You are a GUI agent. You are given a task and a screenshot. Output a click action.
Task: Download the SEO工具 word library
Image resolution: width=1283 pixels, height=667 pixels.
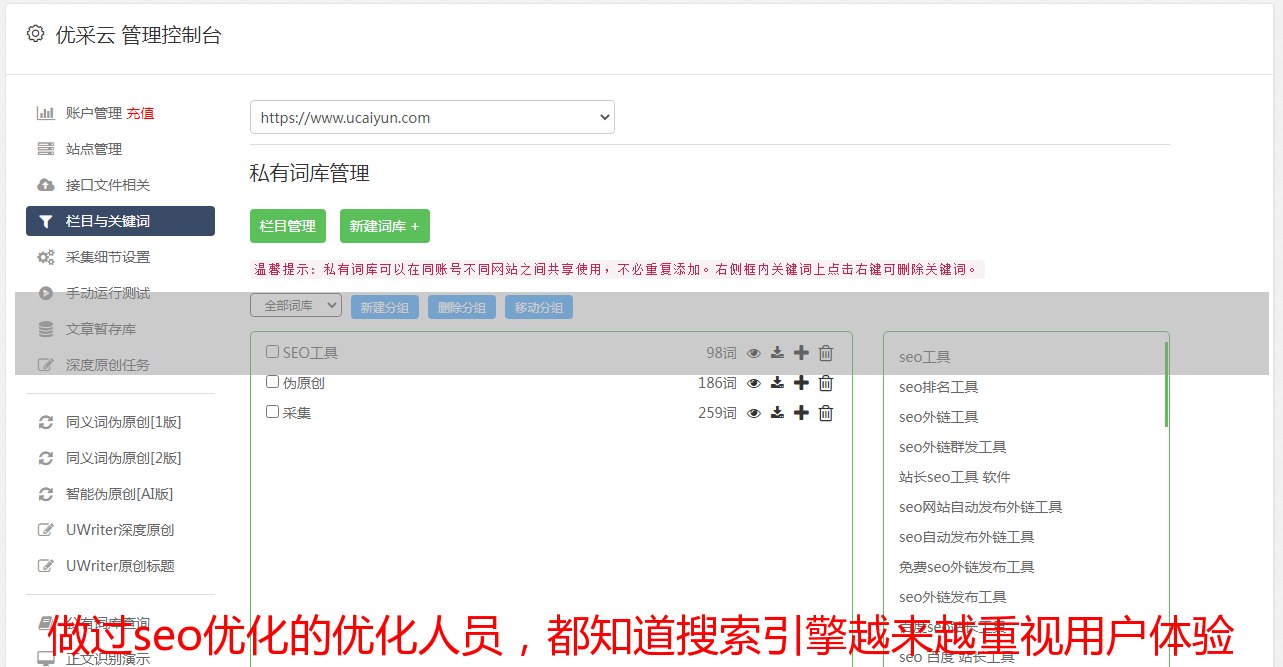[777, 353]
